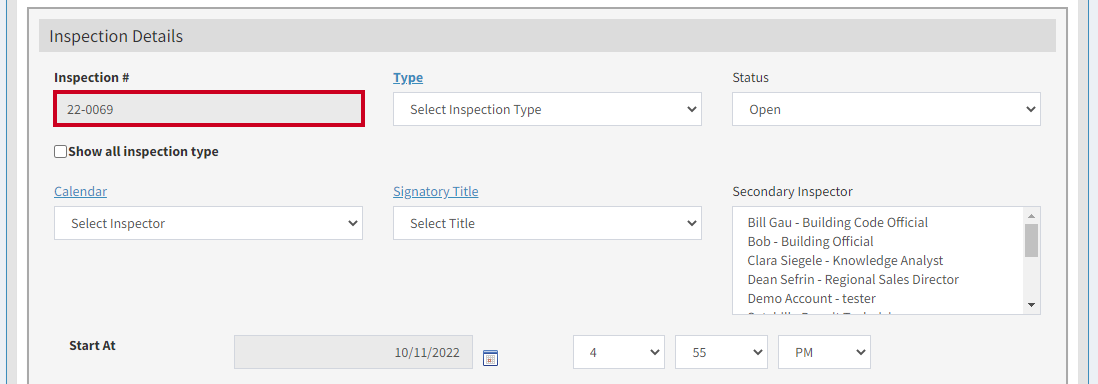The height and width of the screenshot is (384, 1098).
Task: Open the Select Inspection Type dropdown
Action: click(x=547, y=109)
